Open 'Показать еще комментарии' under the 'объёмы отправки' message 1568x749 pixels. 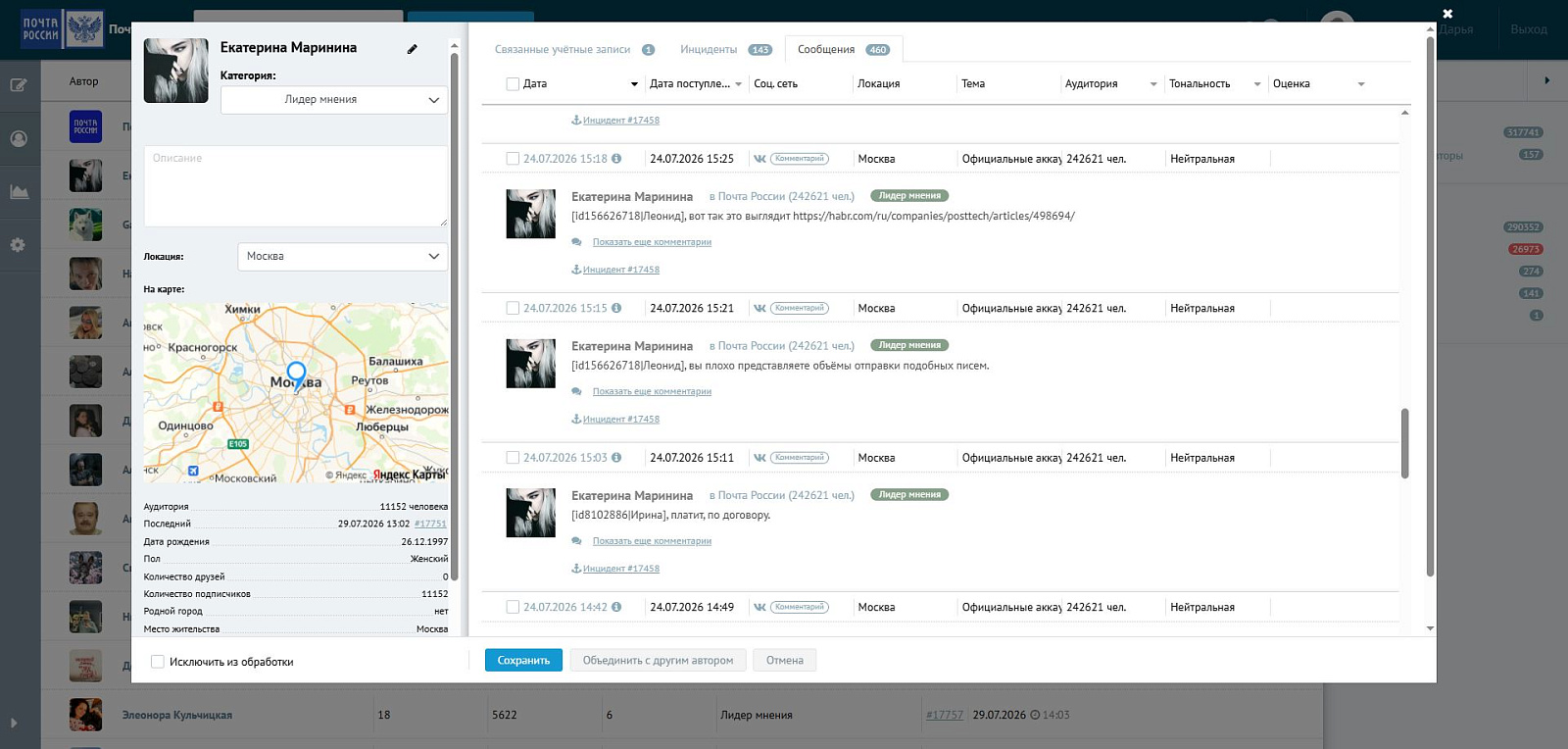click(652, 391)
